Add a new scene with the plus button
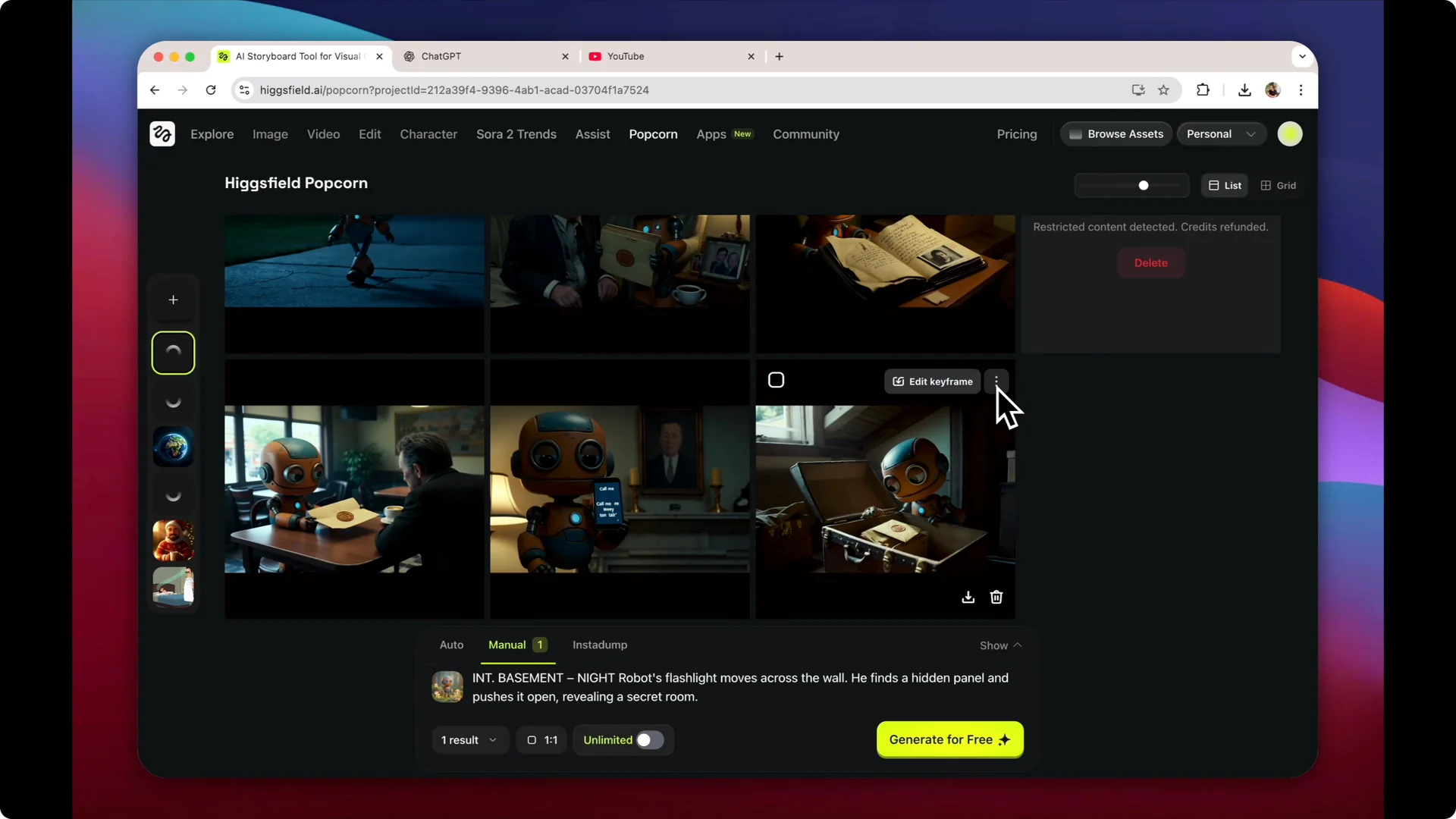 click(173, 300)
